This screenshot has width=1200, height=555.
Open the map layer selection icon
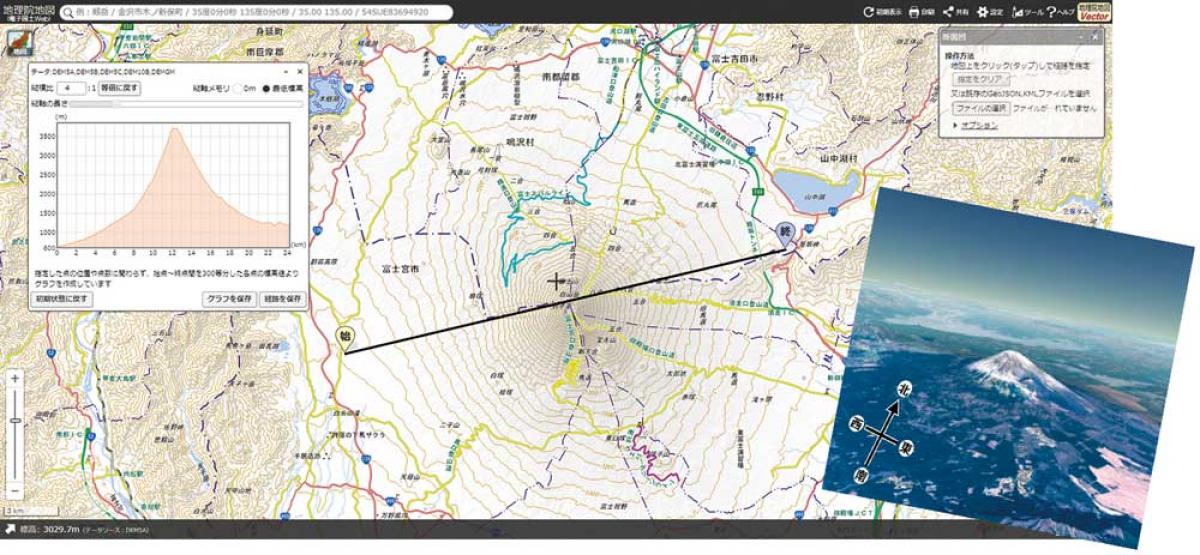pyautogui.click(x=19, y=44)
